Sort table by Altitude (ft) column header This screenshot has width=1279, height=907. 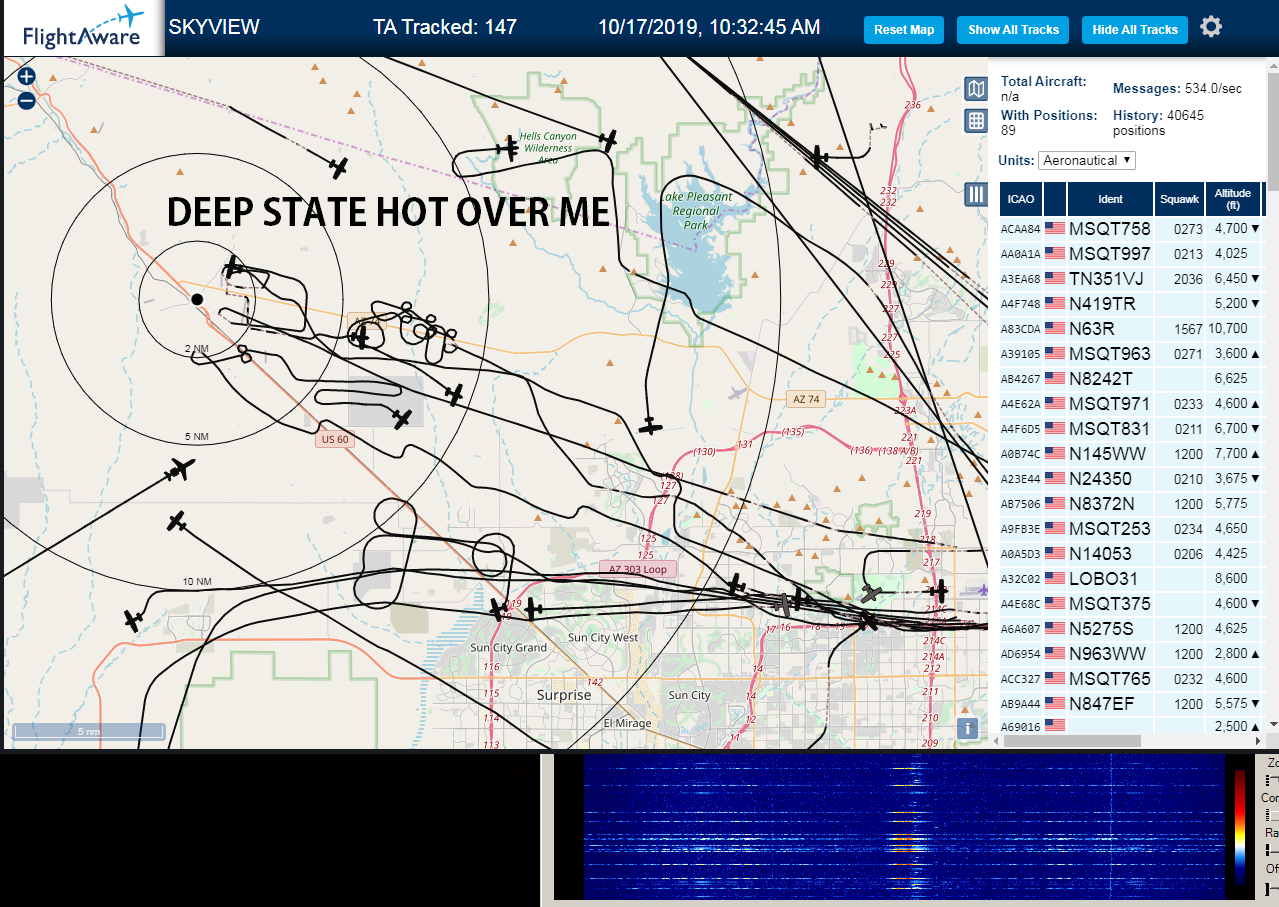[x=1233, y=199]
